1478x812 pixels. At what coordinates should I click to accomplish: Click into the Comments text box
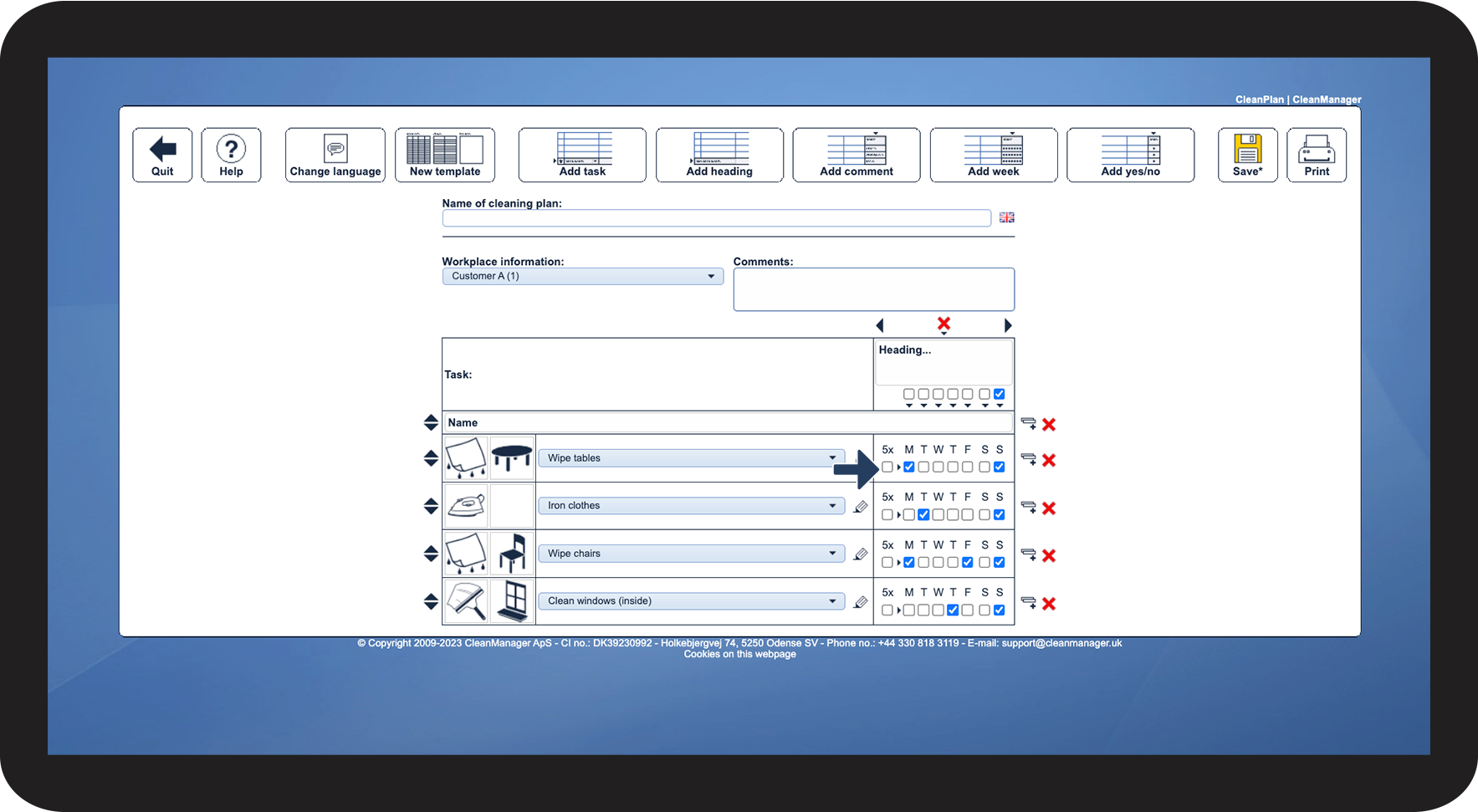click(x=874, y=289)
